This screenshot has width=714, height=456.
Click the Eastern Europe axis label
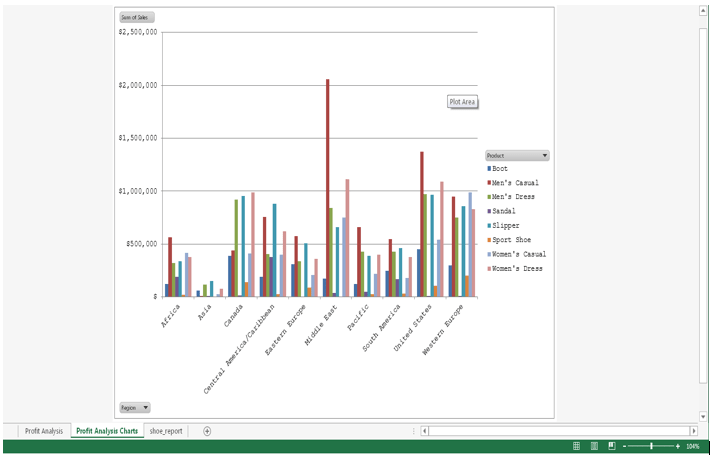pyautogui.click(x=286, y=330)
